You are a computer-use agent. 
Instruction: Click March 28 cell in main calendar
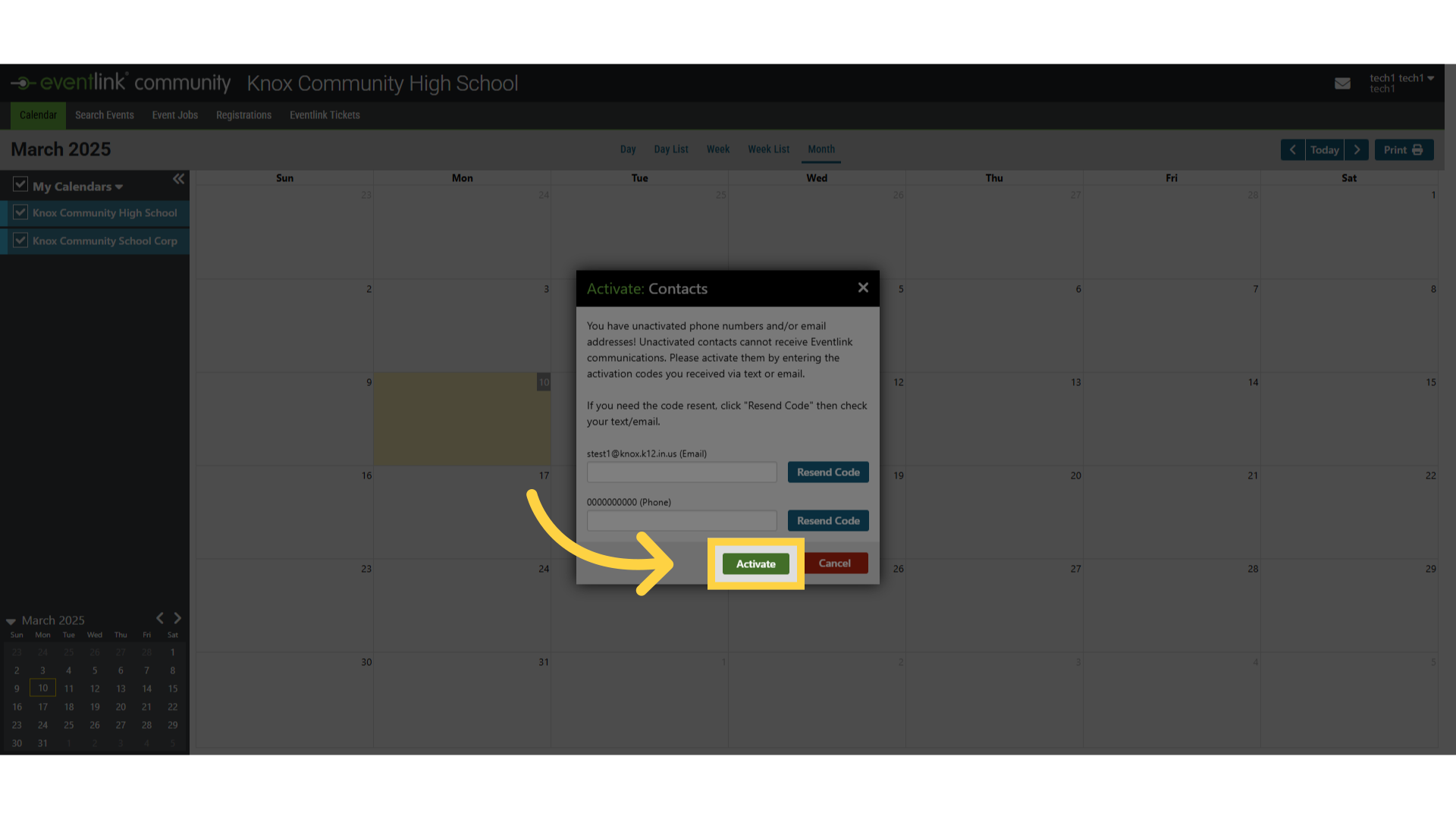(x=1172, y=605)
